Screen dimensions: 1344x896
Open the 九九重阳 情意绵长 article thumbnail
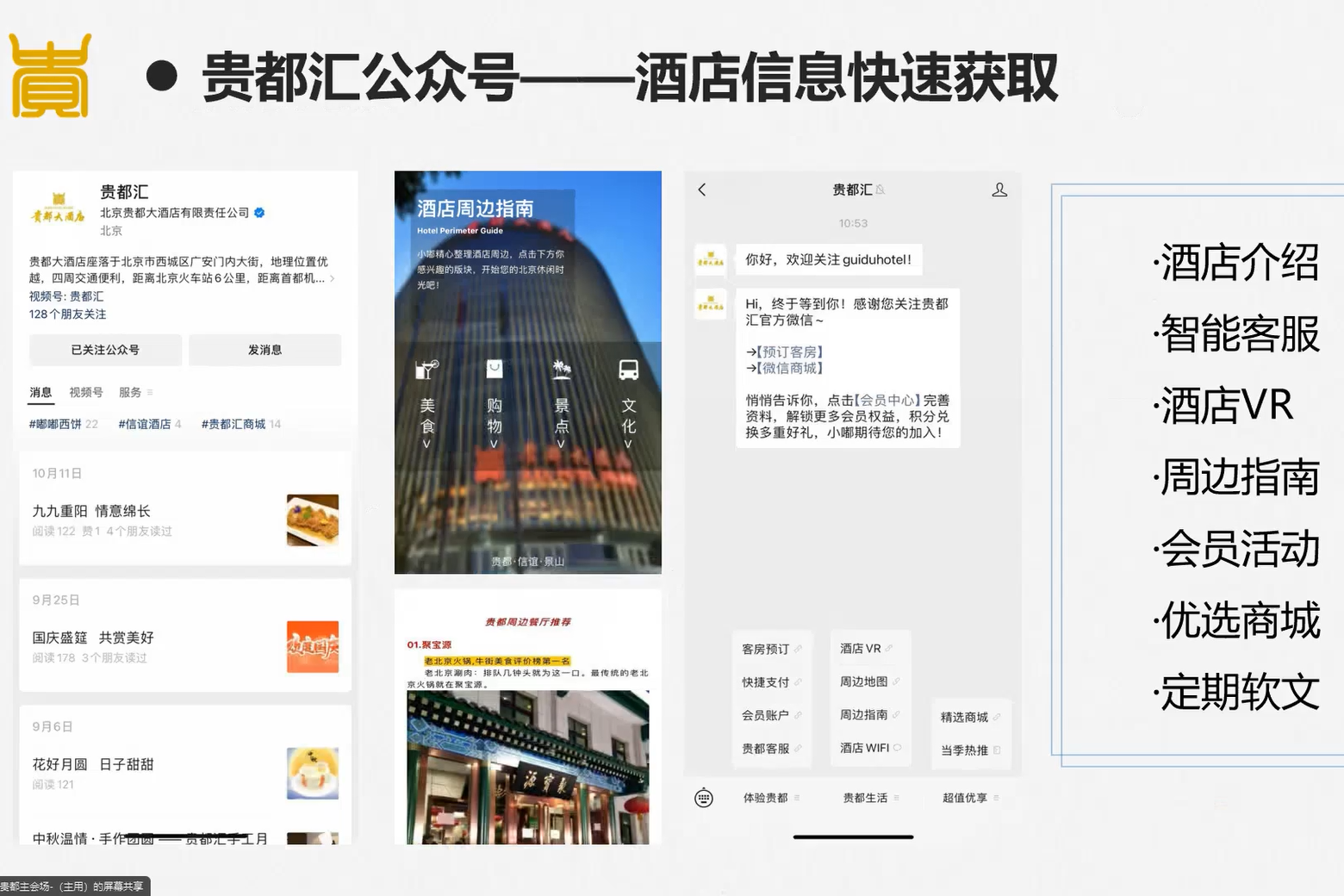tap(313, 520)
